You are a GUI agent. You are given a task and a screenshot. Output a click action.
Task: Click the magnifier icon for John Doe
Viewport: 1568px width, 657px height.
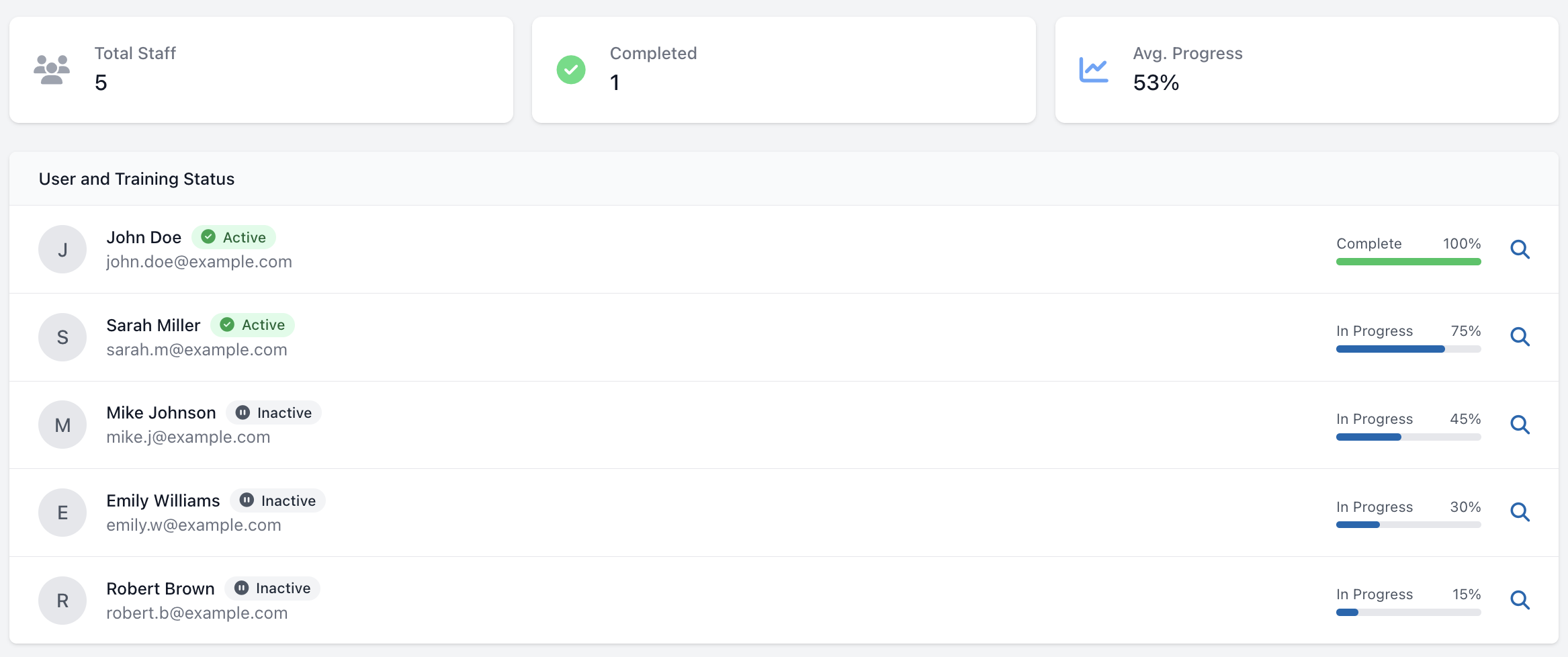1520,249
